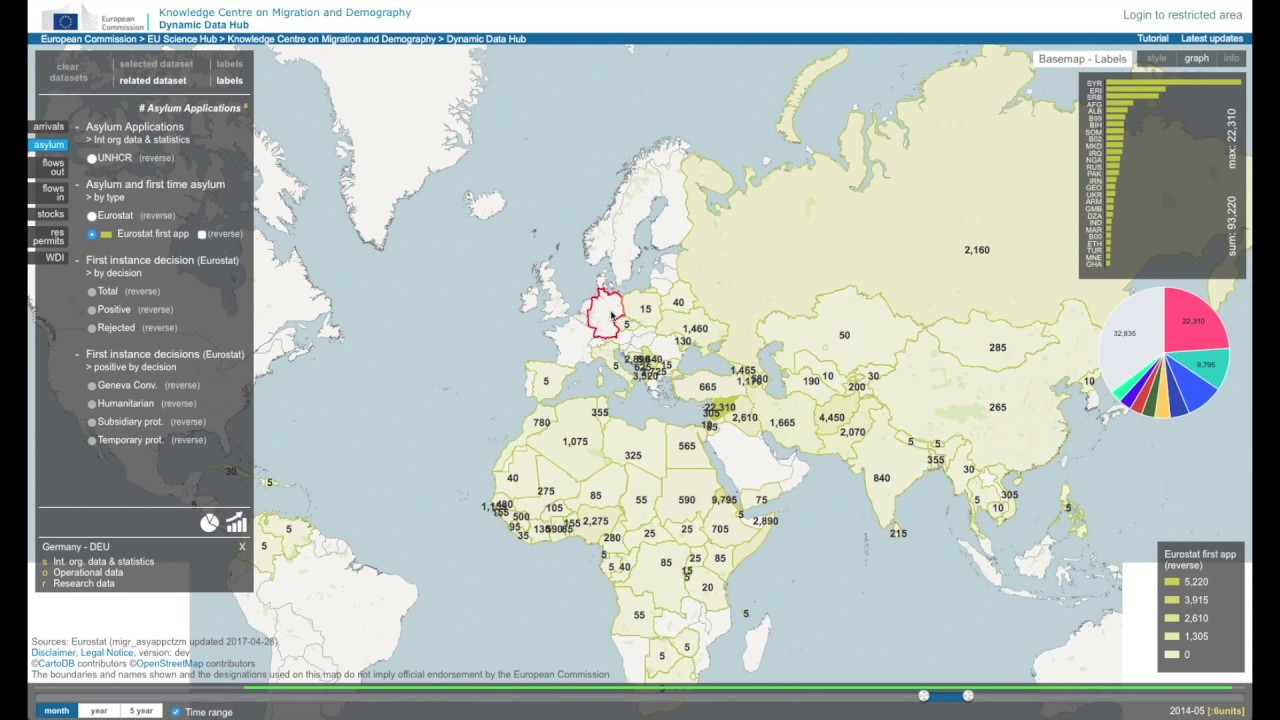
Task: Collapse the First instance decision group
Action: point(77,260)
